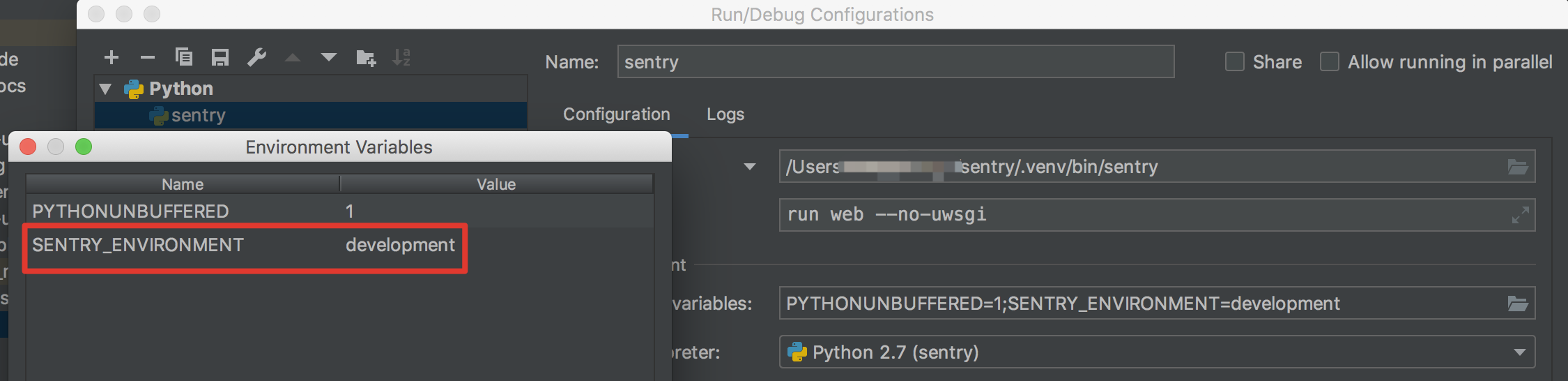Screen dimensions: 1568x381
Task: Click the development value cell
Action: pyautogui.click(x=401, y=245)
